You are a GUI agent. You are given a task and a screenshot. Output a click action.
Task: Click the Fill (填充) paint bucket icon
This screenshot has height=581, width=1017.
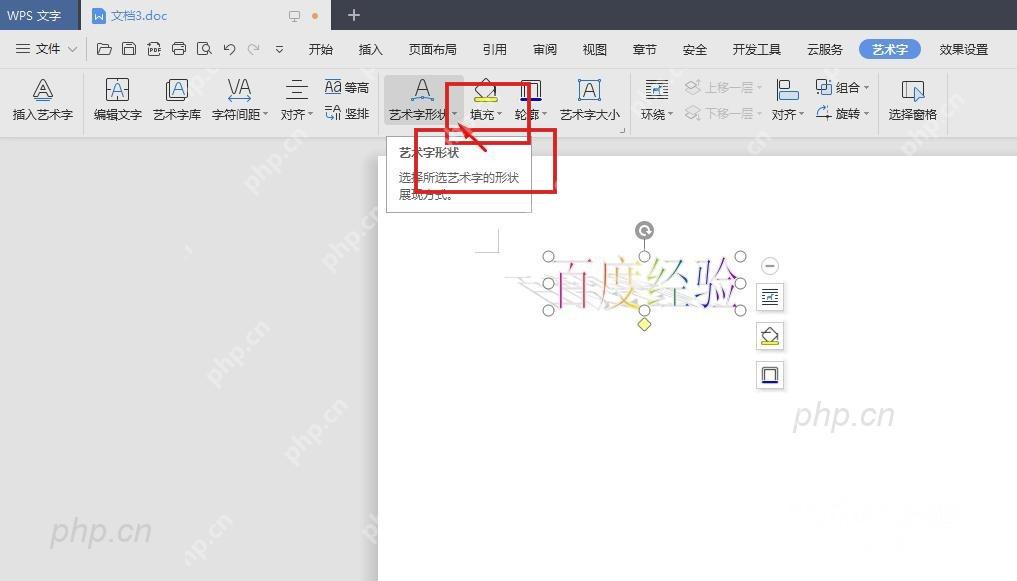pyautogui.click(x=485, y=91)
